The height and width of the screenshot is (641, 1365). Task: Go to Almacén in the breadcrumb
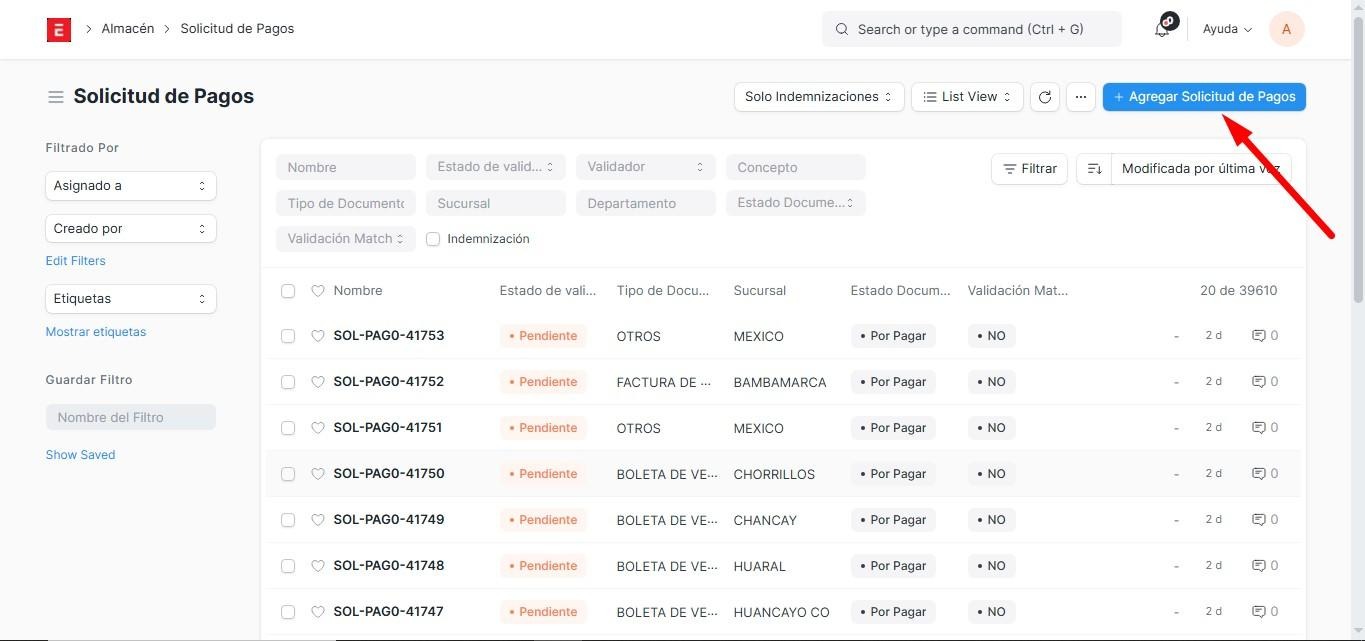pos(128,29)
